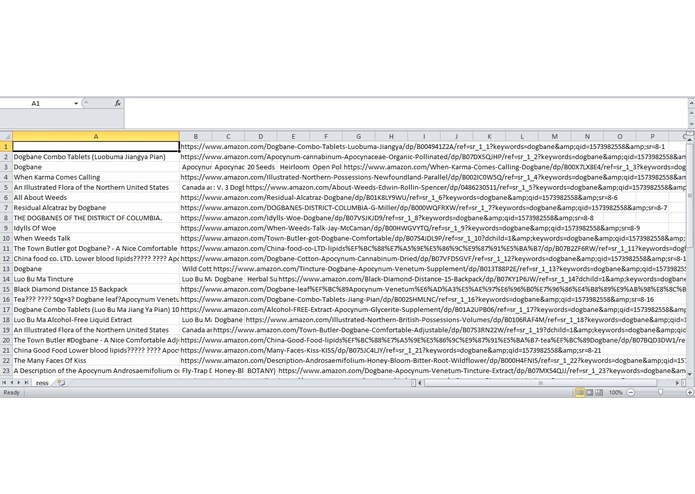Click the Name Box showing A1
The height and width of the screenshot is (494, 695).
coord(36,104)
